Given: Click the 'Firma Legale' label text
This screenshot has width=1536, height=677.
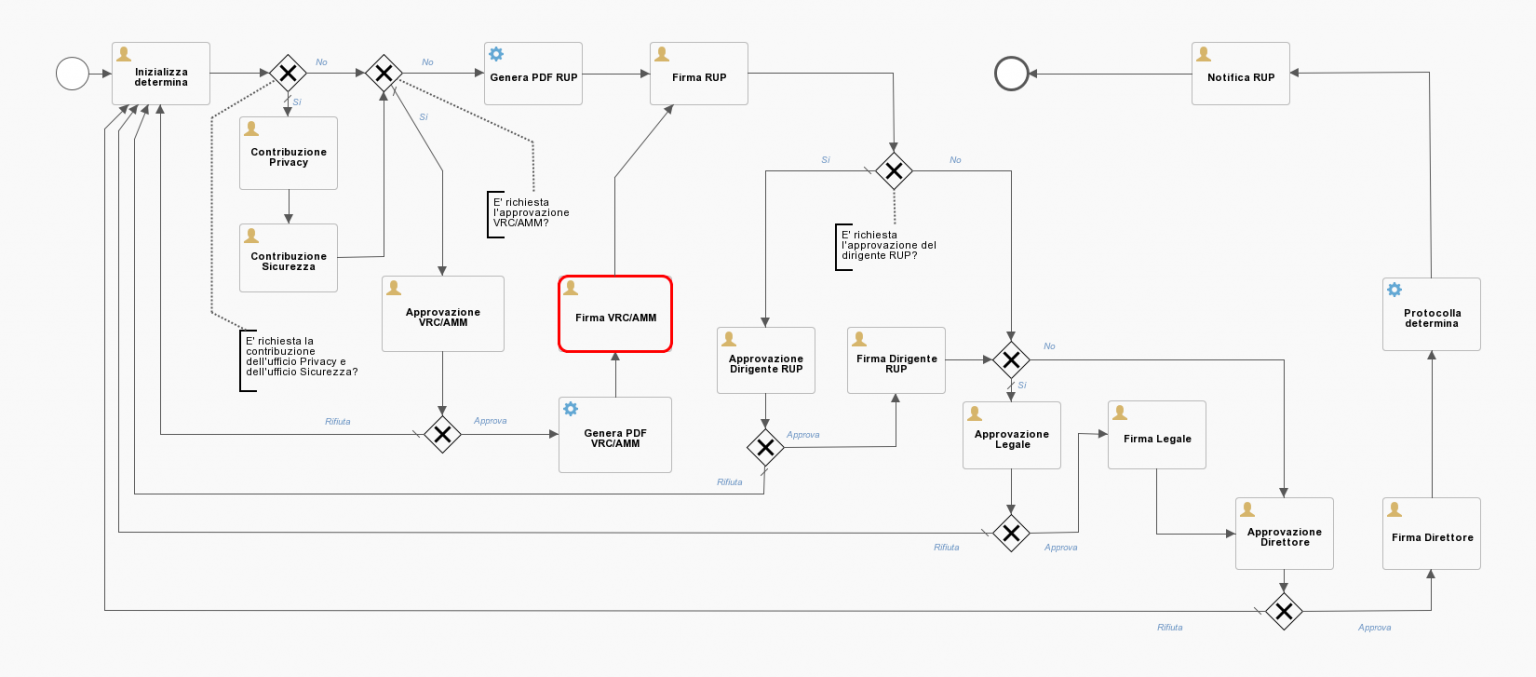Looking at the screenshot, I should [1157, 438].
